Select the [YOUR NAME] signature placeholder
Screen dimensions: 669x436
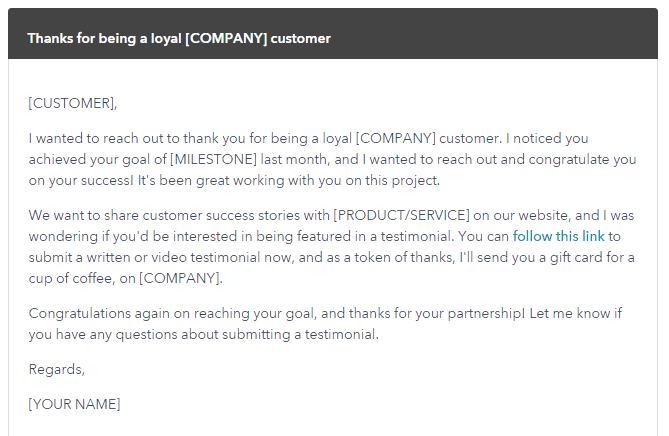coord(74,404)
